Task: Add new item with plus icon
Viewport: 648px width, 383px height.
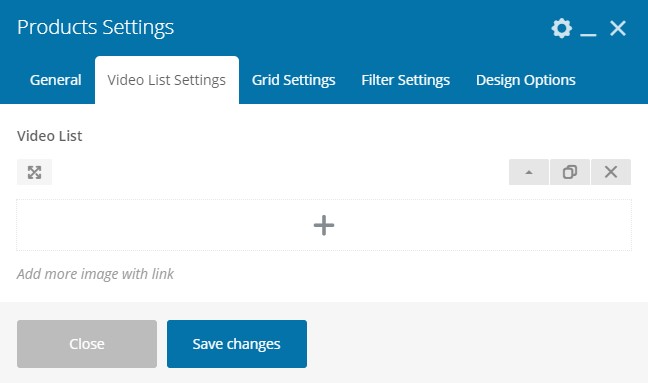Action: click(324, 225)
